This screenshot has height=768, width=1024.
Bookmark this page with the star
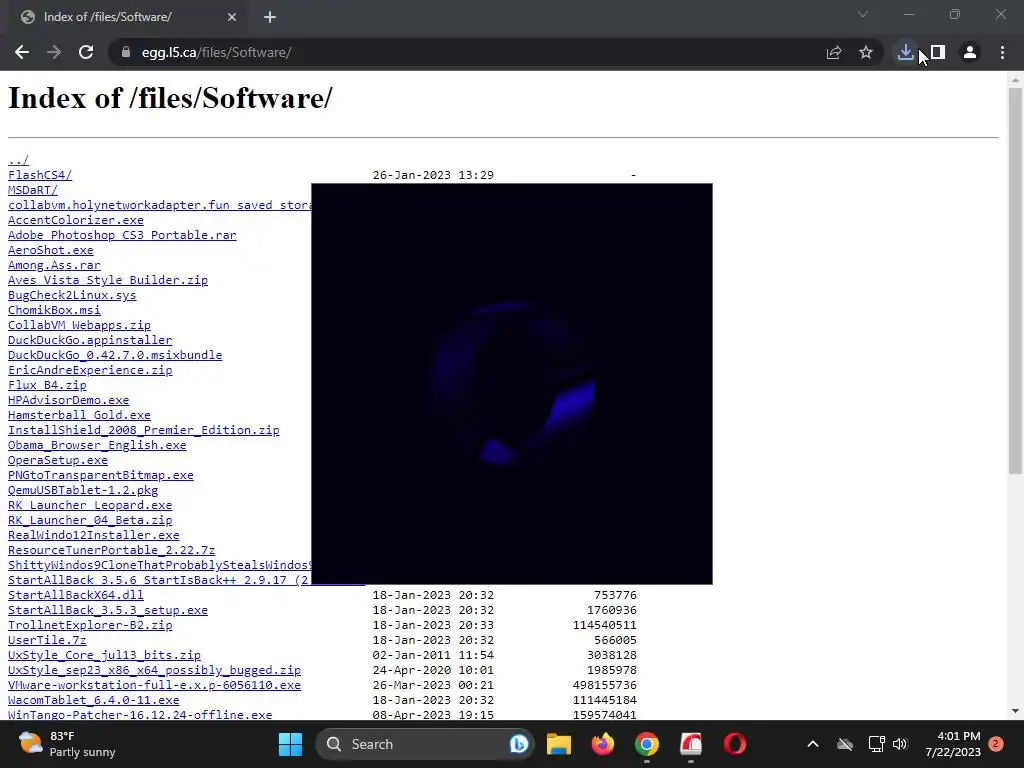(x=866, y=52)
